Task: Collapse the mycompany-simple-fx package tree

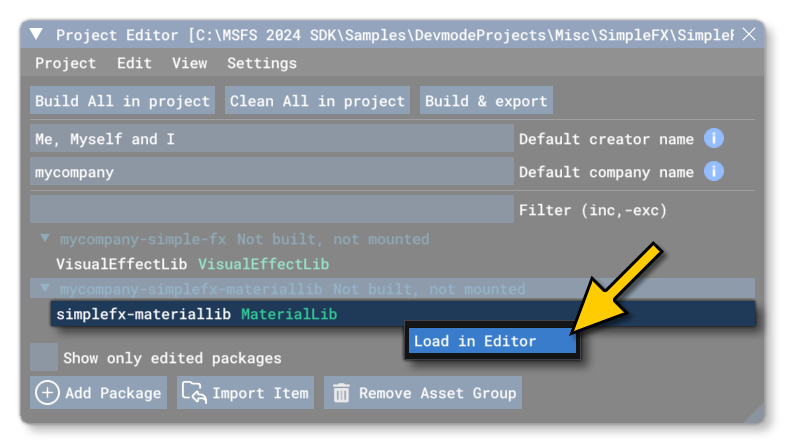Action: click(45, 239)
